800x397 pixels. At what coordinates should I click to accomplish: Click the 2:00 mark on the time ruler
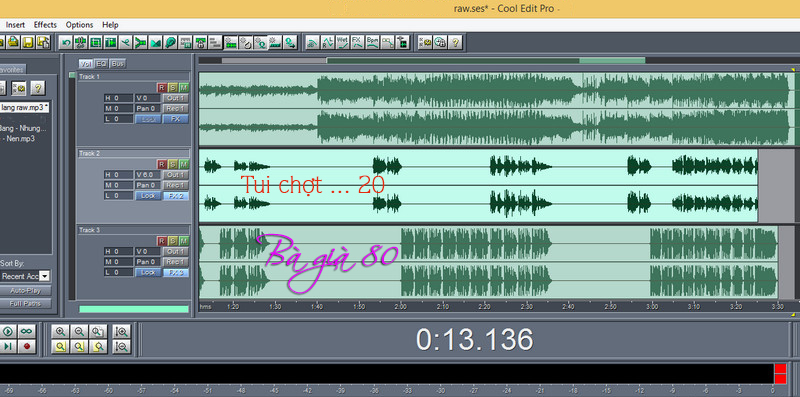pyautogui.click(x=401, y=307)
